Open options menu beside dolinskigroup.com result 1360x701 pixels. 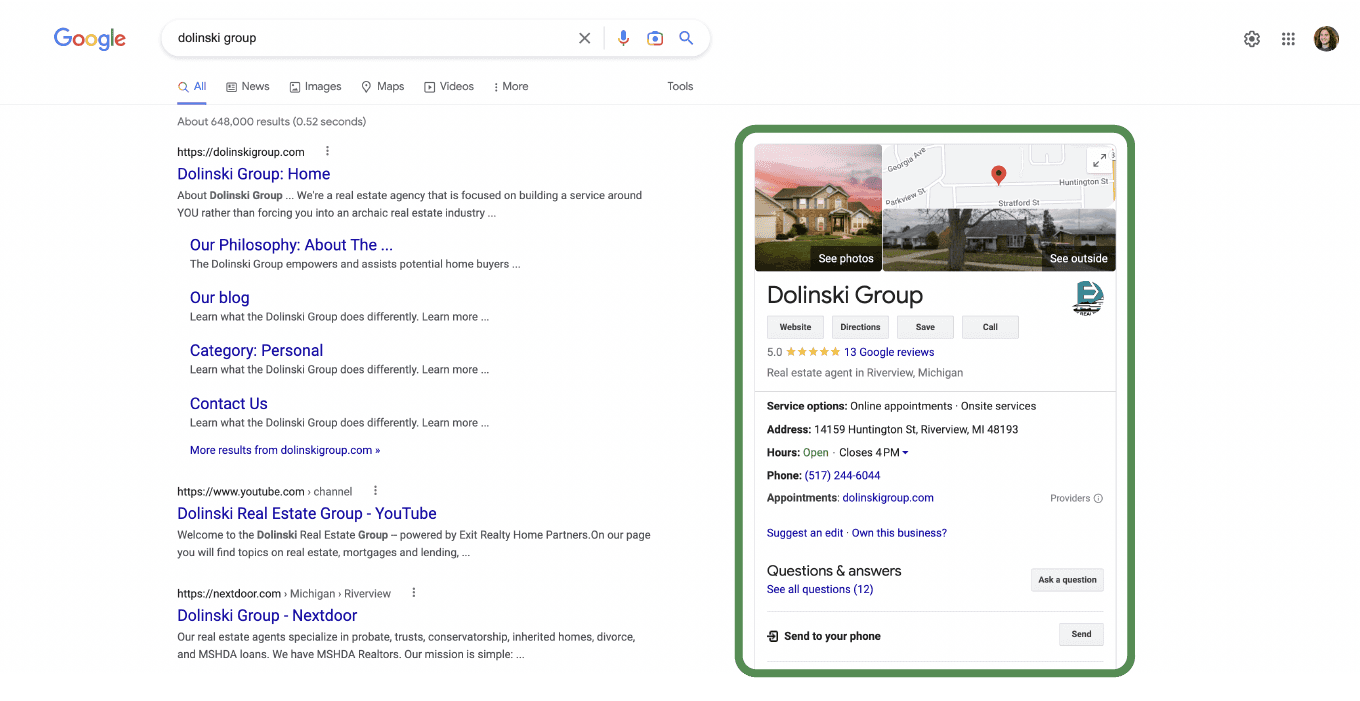click(x=327, y=150)
